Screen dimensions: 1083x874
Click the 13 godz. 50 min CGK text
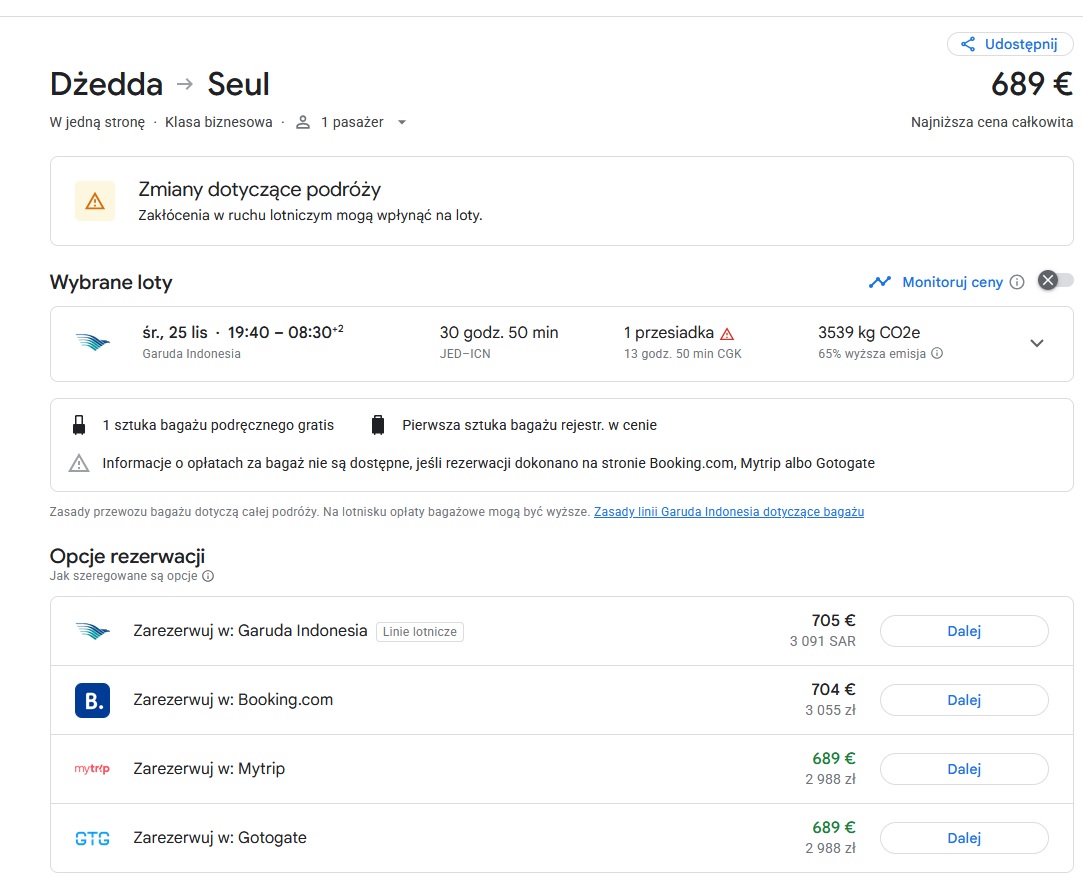[682, 354]
